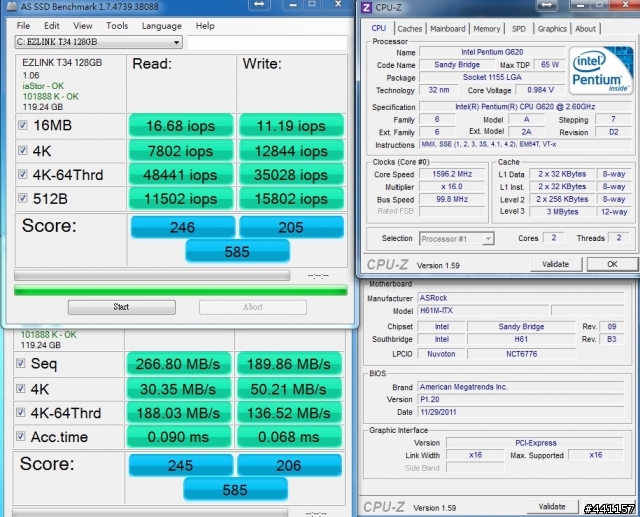Switch to the About tab in CPU-Z
Viewport: 640px width, 517px height.
tap(585, 29)
